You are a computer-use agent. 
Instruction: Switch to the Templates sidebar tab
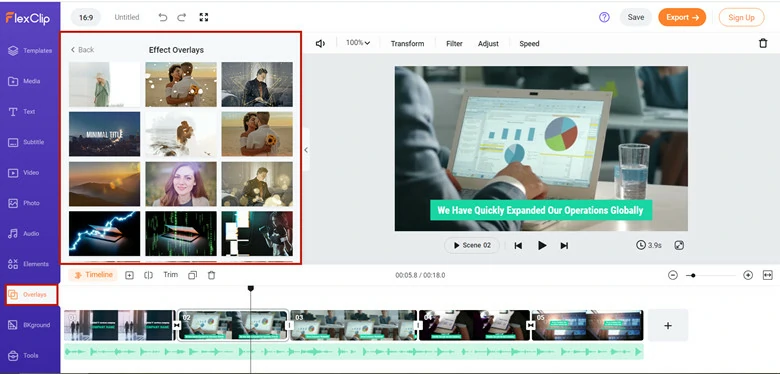30,51
